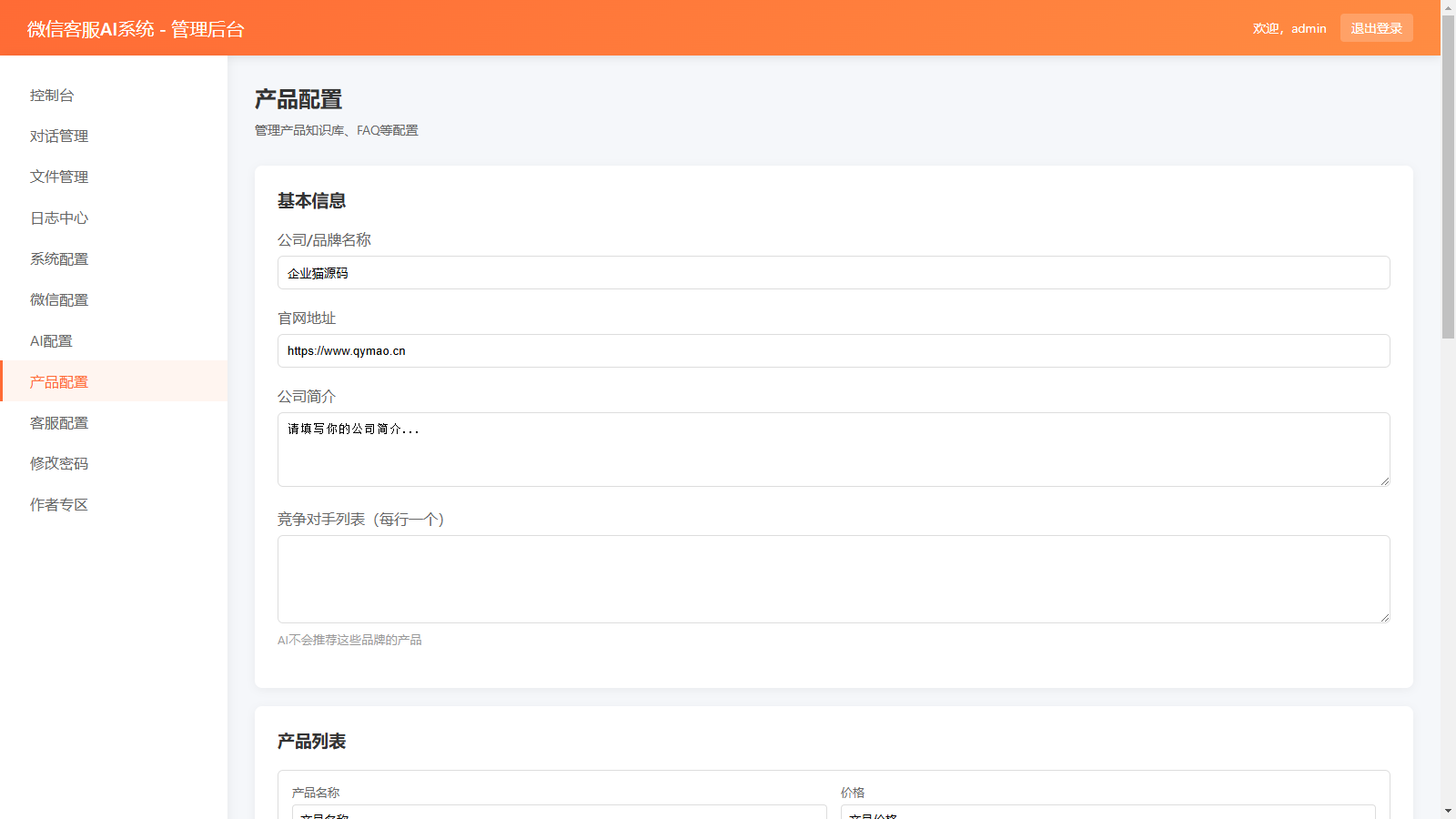The height and width of the screenshot is (819, 1456).
Task: Select 产品配置 in sidebar
Action: click(59, 382)
